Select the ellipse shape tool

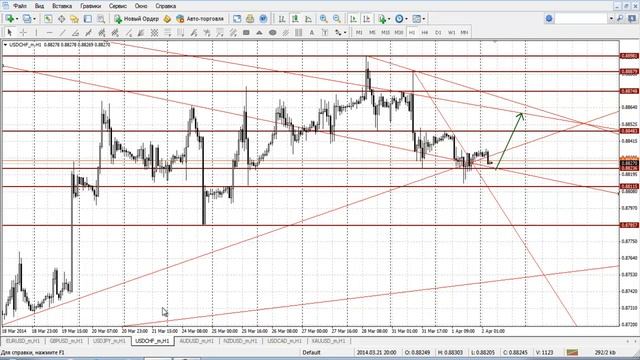tap(273, 32)
